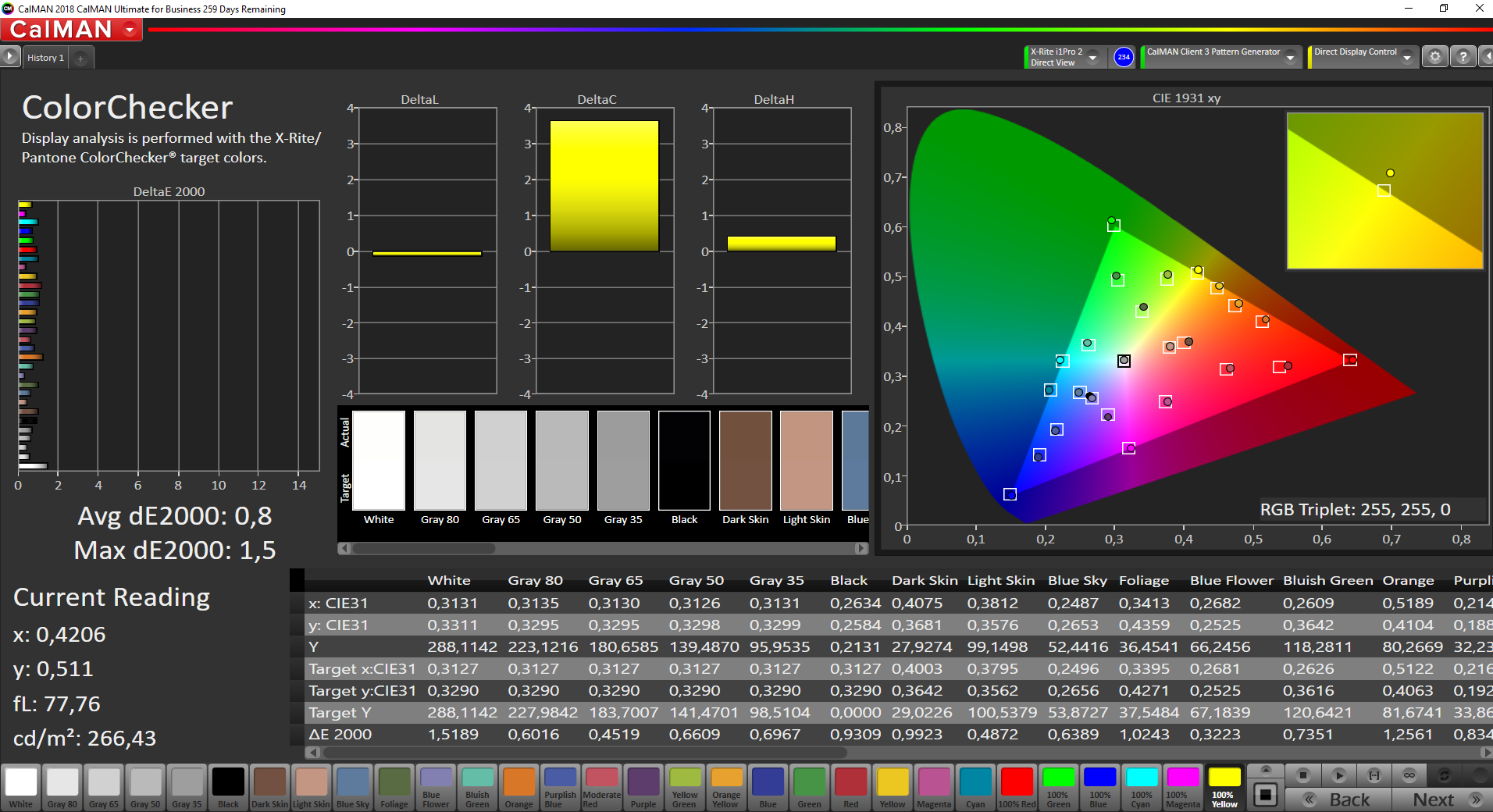Select the Orange Yellow patch swatch
Screen dimensions: 1493x812
tap(726, 787)
